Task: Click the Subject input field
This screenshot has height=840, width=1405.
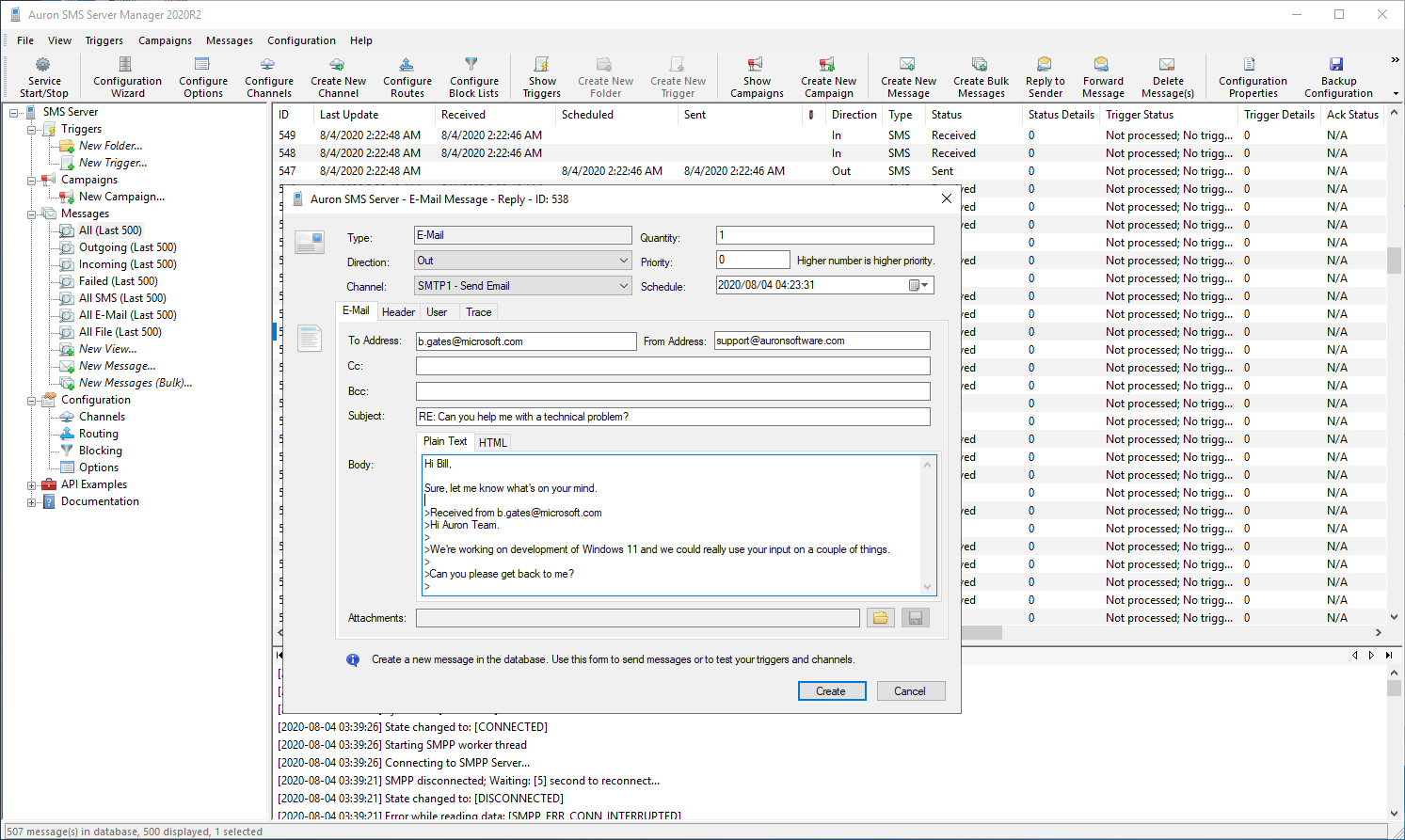Action: pos(673,417)
